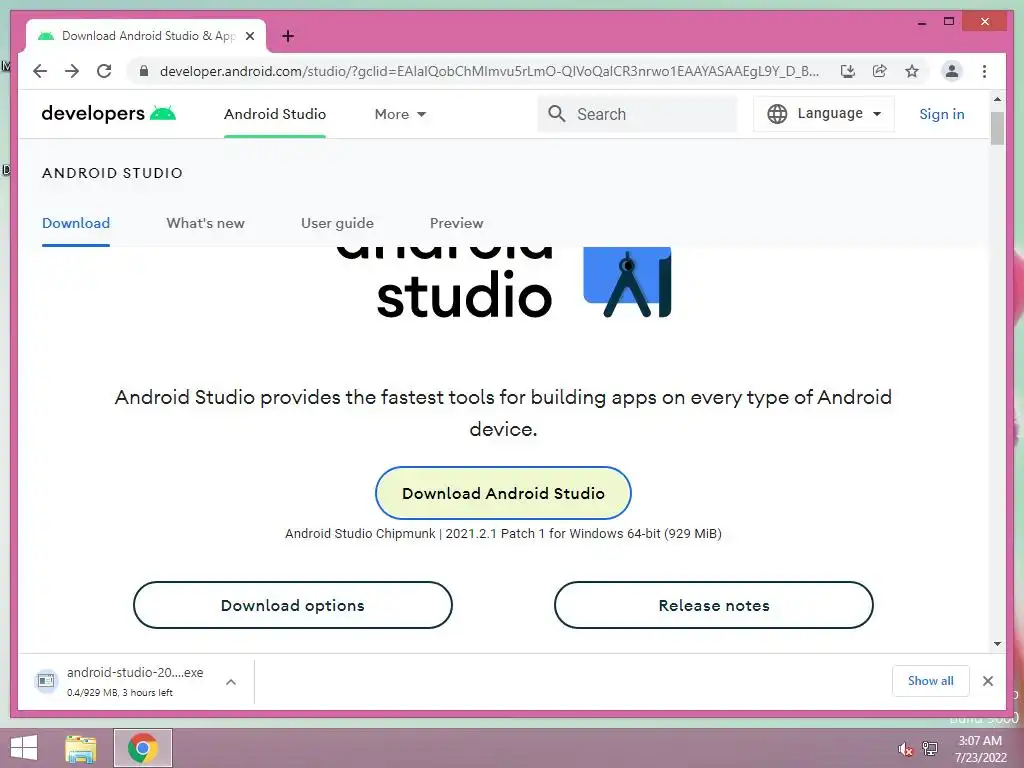The width and height of the screenshot is (1024, 768).
Task: Open the Chrome profile avatar icon
Action: point(952,71)
